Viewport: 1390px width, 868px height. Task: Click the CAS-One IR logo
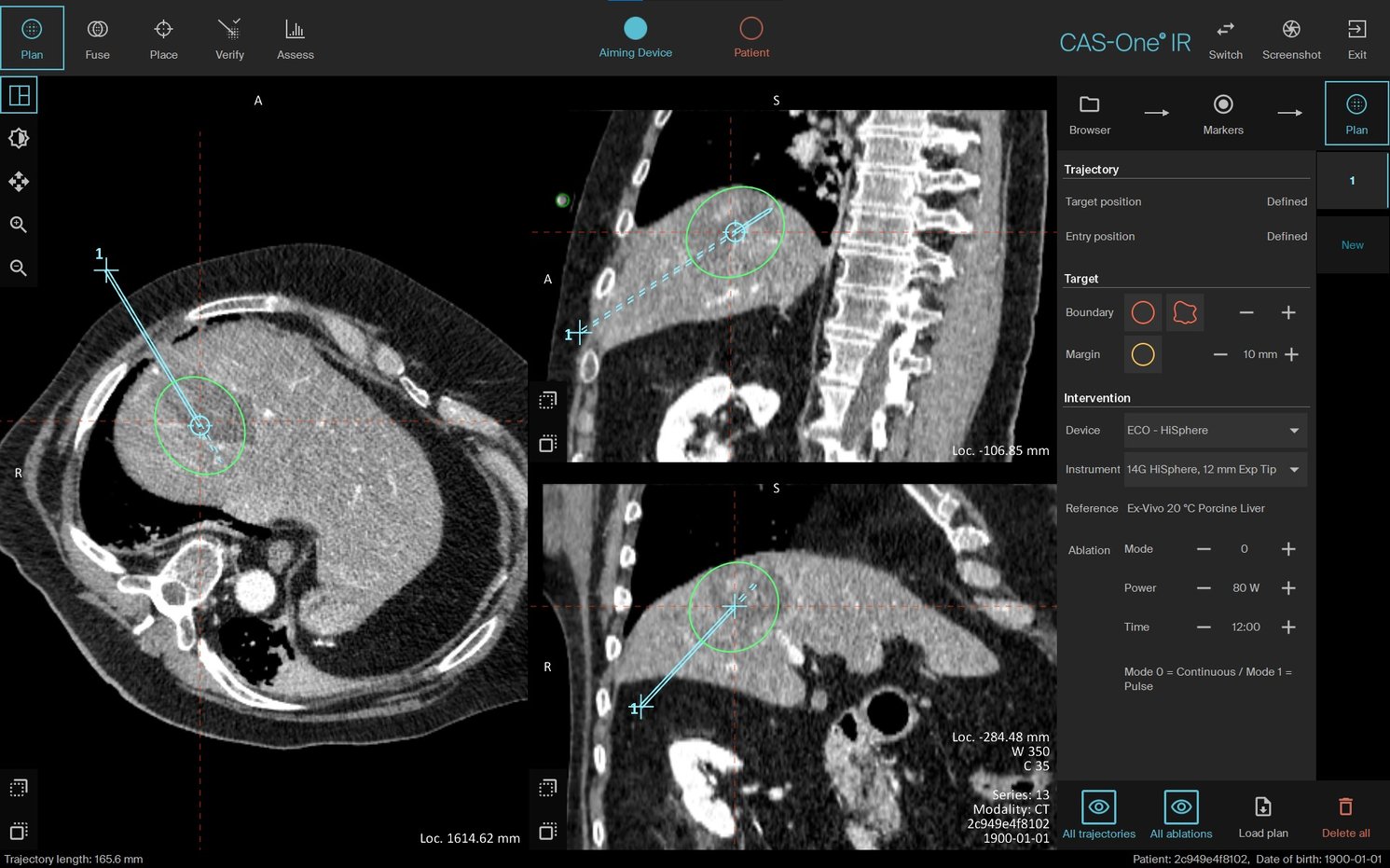click(x=1124, y=42)
